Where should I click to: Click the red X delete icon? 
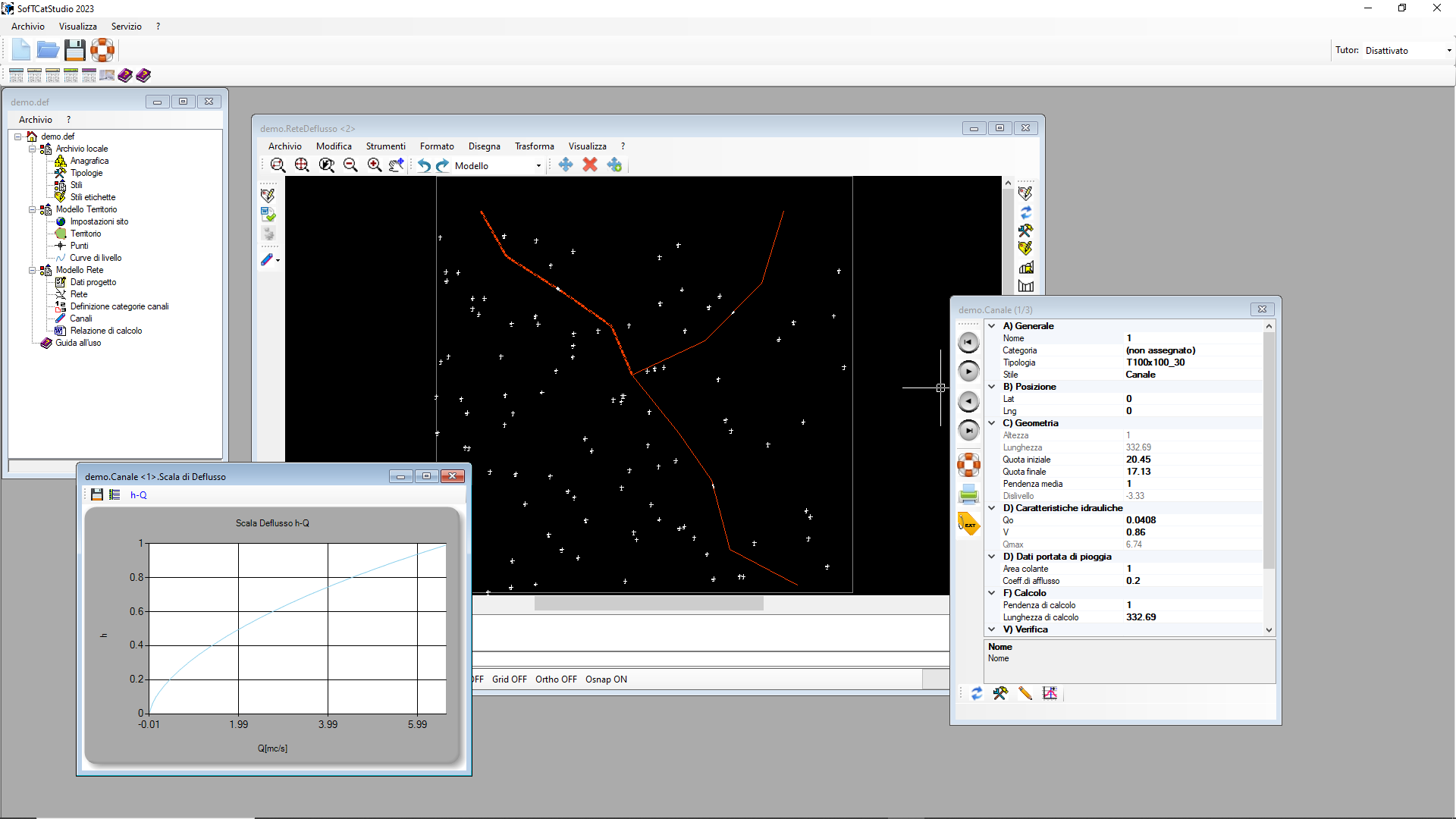590,165
